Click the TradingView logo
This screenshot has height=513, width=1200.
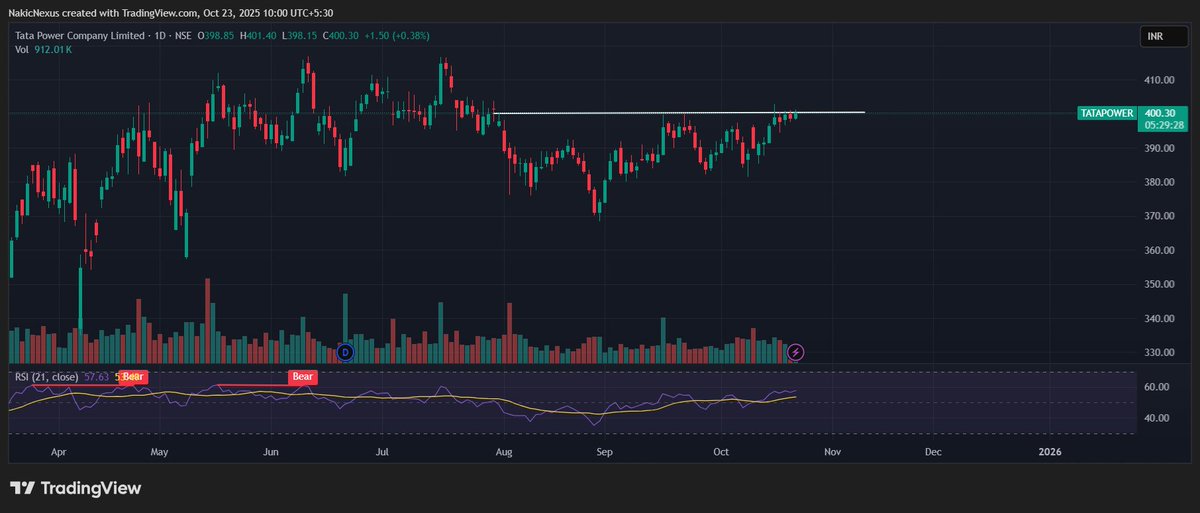[x=76, y=488]
